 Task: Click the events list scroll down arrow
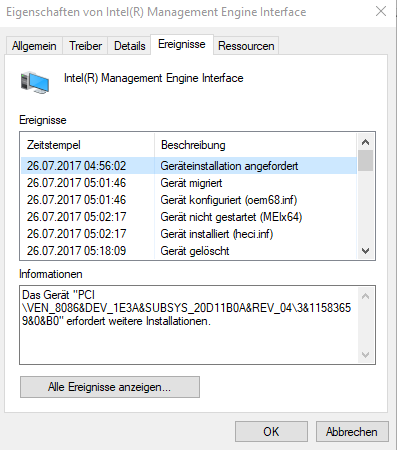click(x=365, y=251)
